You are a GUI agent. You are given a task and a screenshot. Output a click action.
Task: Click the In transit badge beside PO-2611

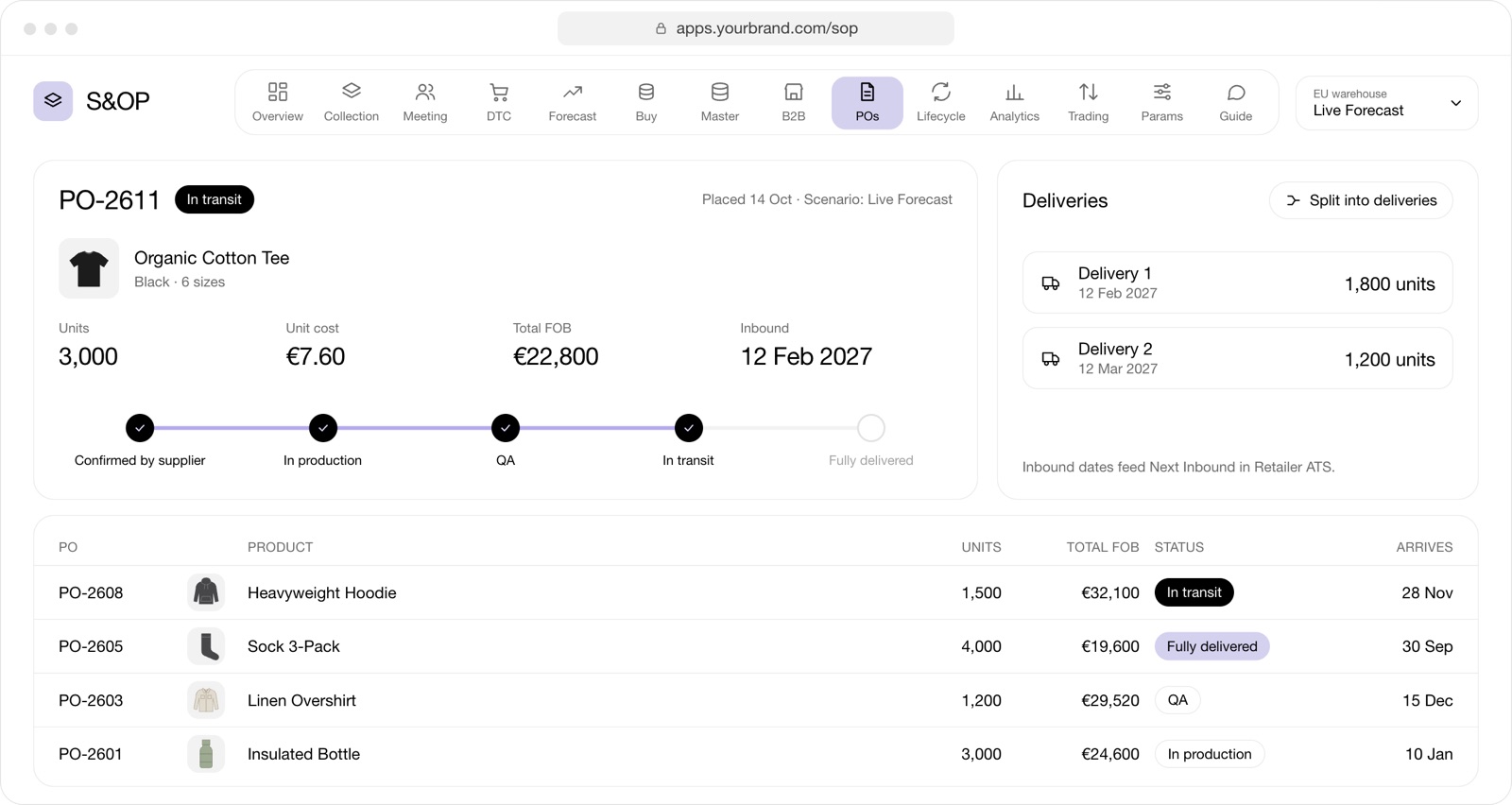point(215,199)
